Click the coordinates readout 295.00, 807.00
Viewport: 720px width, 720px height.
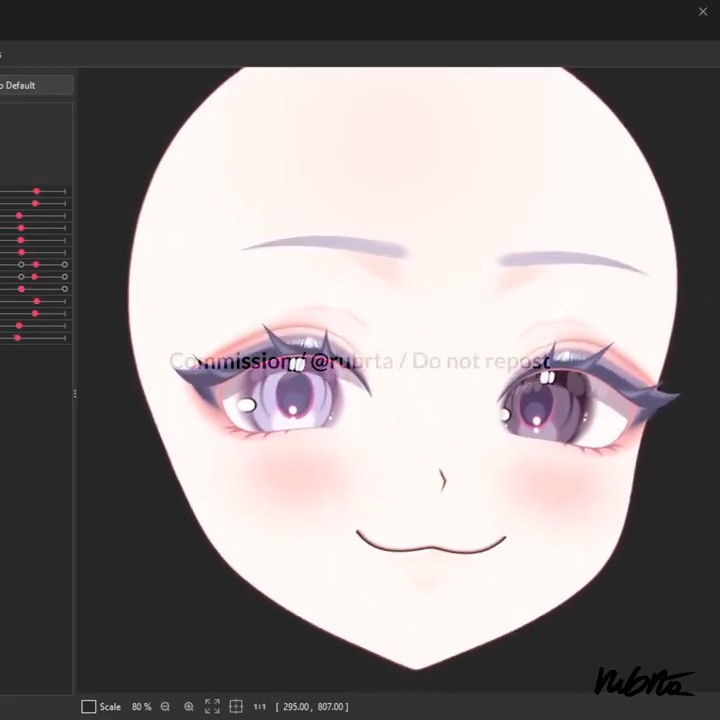312,707
